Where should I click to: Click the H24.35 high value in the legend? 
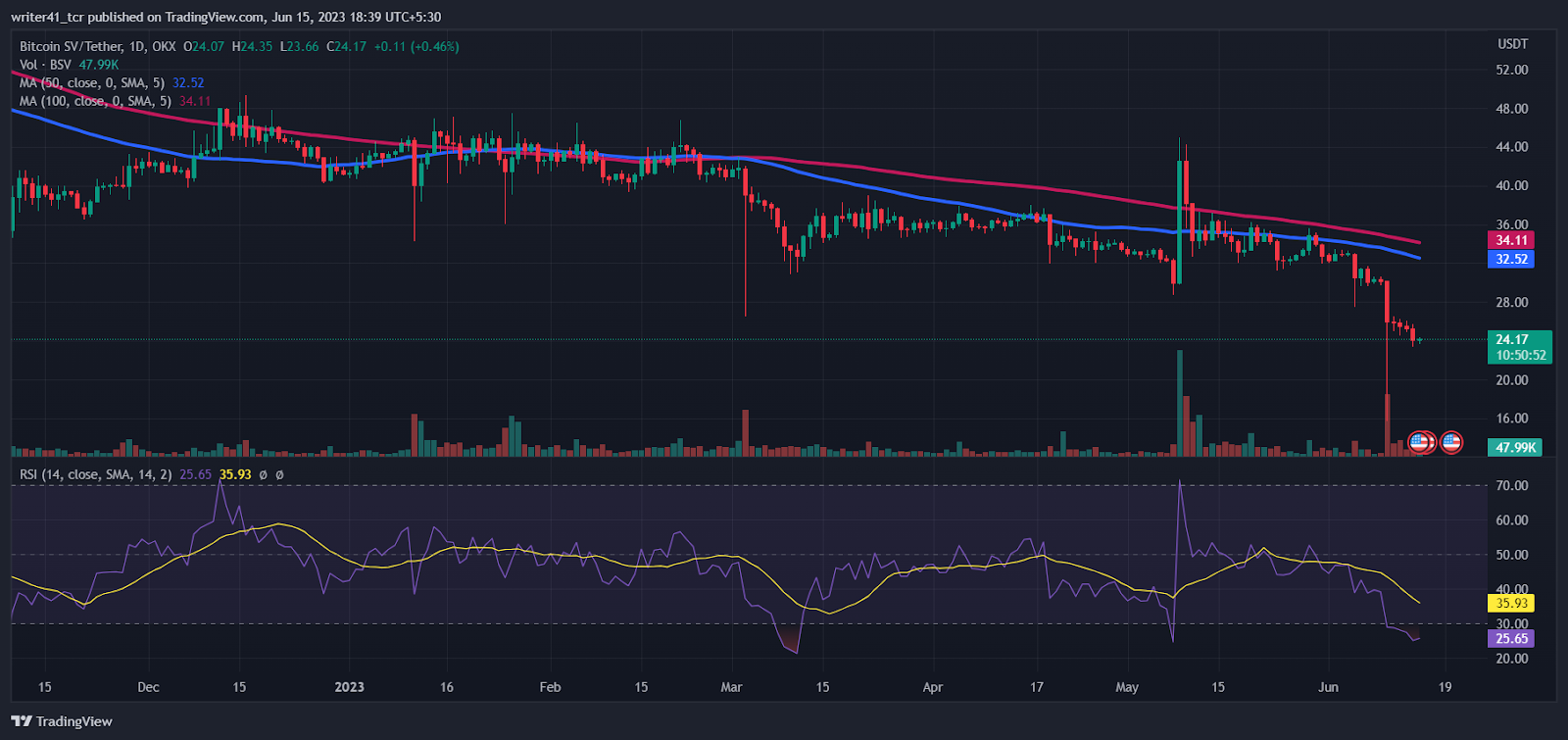coord(251,46)
